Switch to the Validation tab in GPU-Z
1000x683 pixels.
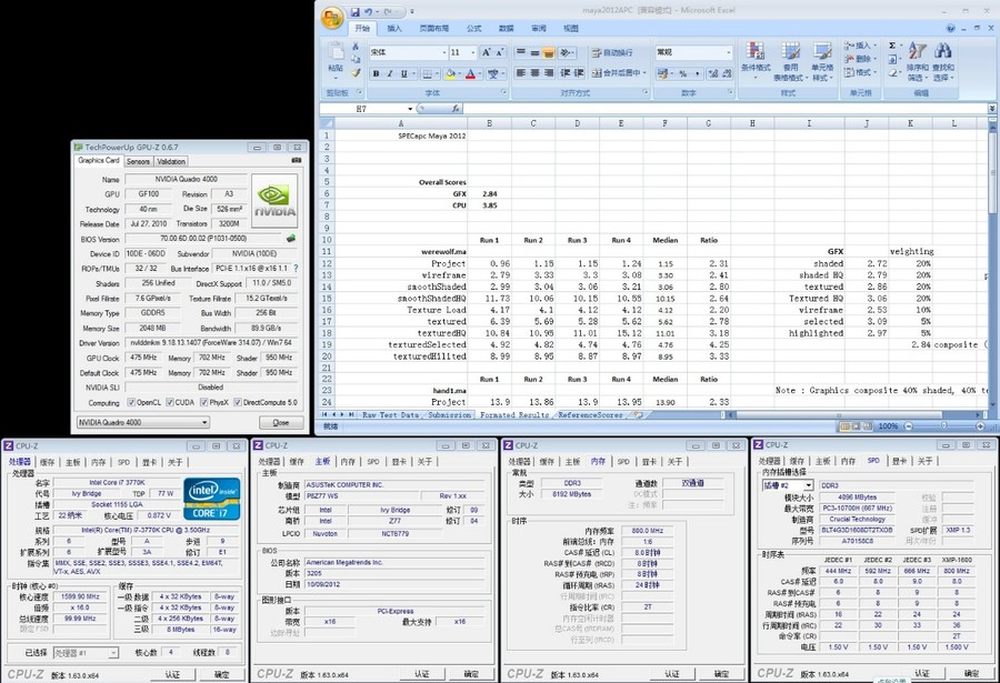[171, 162]
